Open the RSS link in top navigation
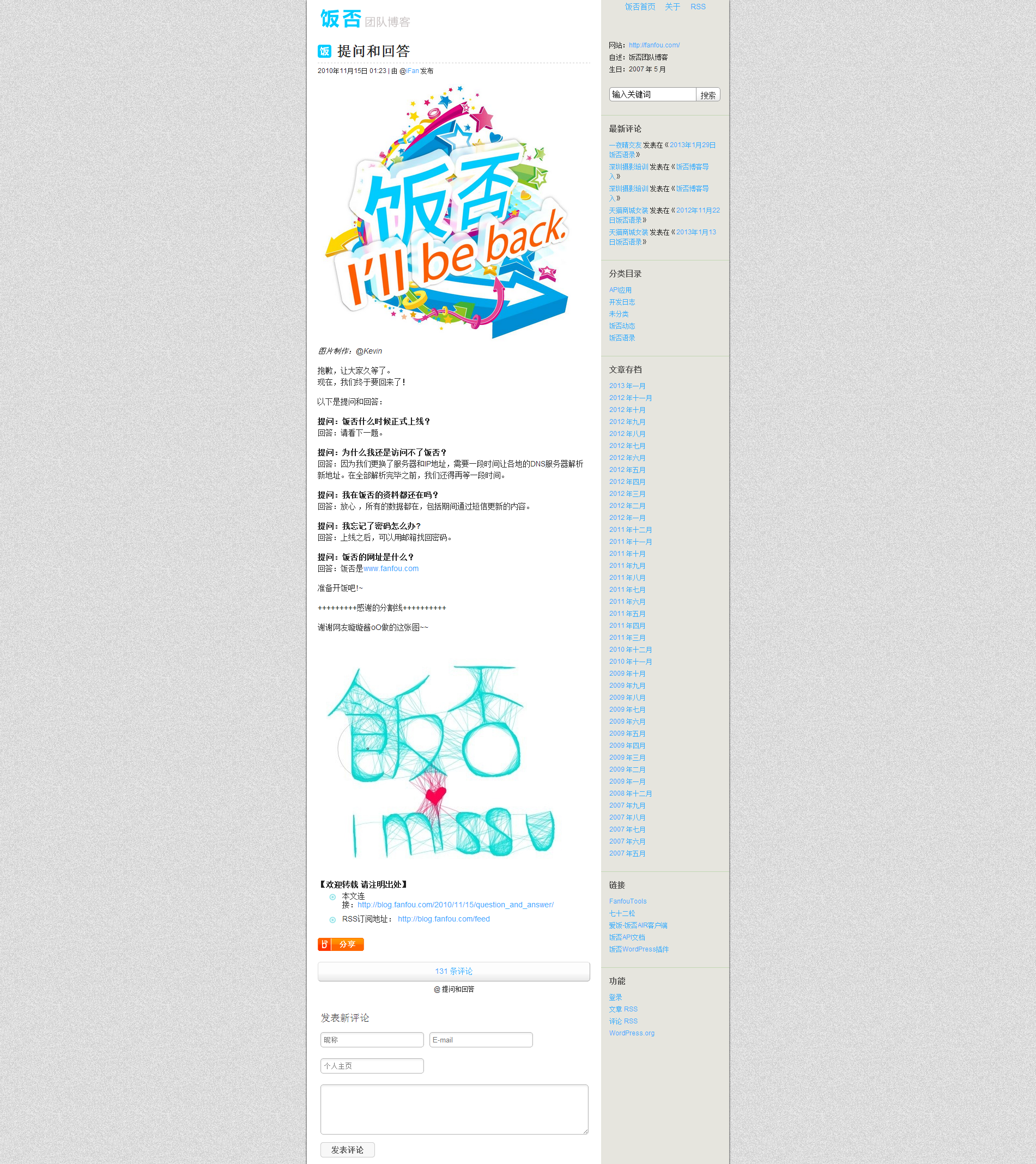1036x1164 pixels. coord(698,7)
